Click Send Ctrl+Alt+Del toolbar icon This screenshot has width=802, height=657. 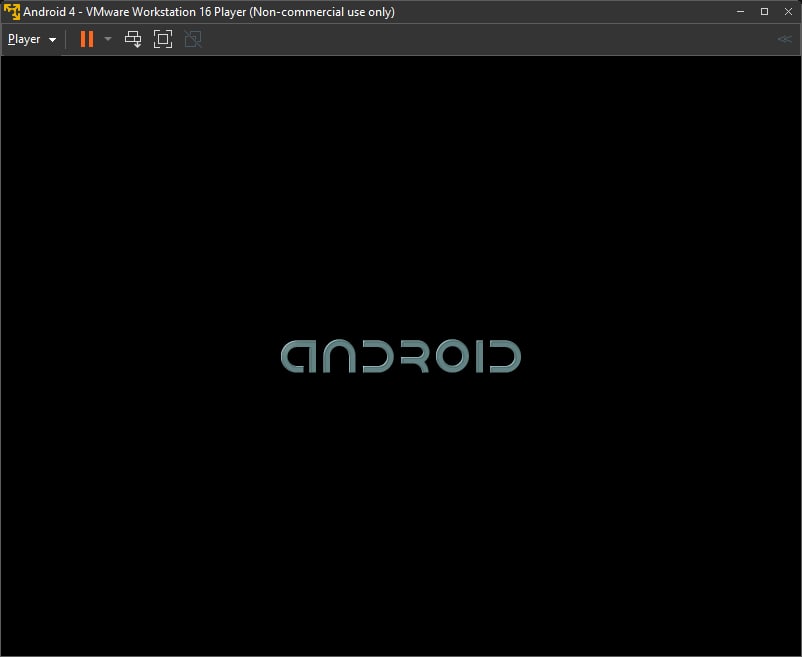coord(133,39)
